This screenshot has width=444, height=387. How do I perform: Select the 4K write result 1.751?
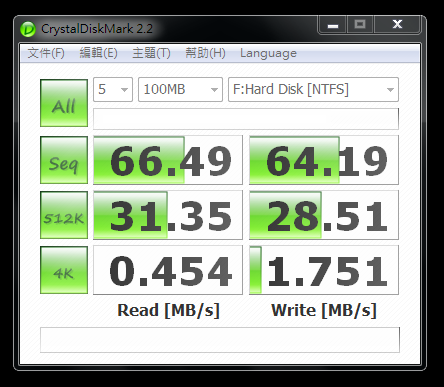pos(324,270)
